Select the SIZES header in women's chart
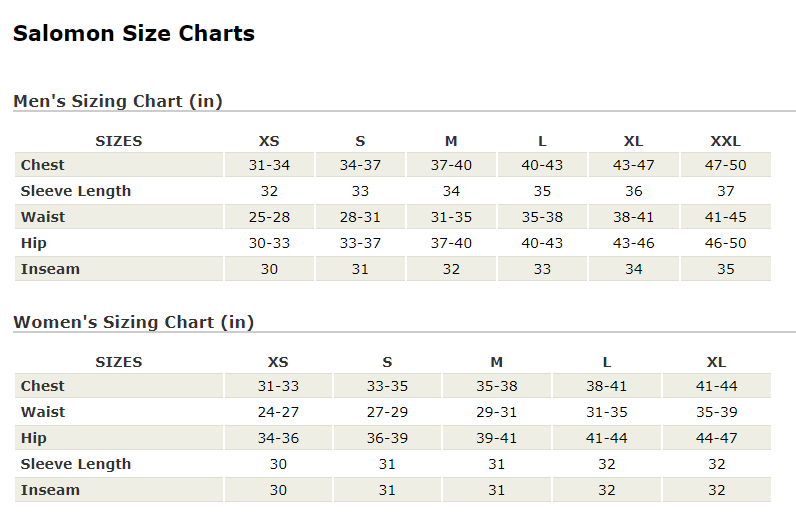 (x=118, y=362)
